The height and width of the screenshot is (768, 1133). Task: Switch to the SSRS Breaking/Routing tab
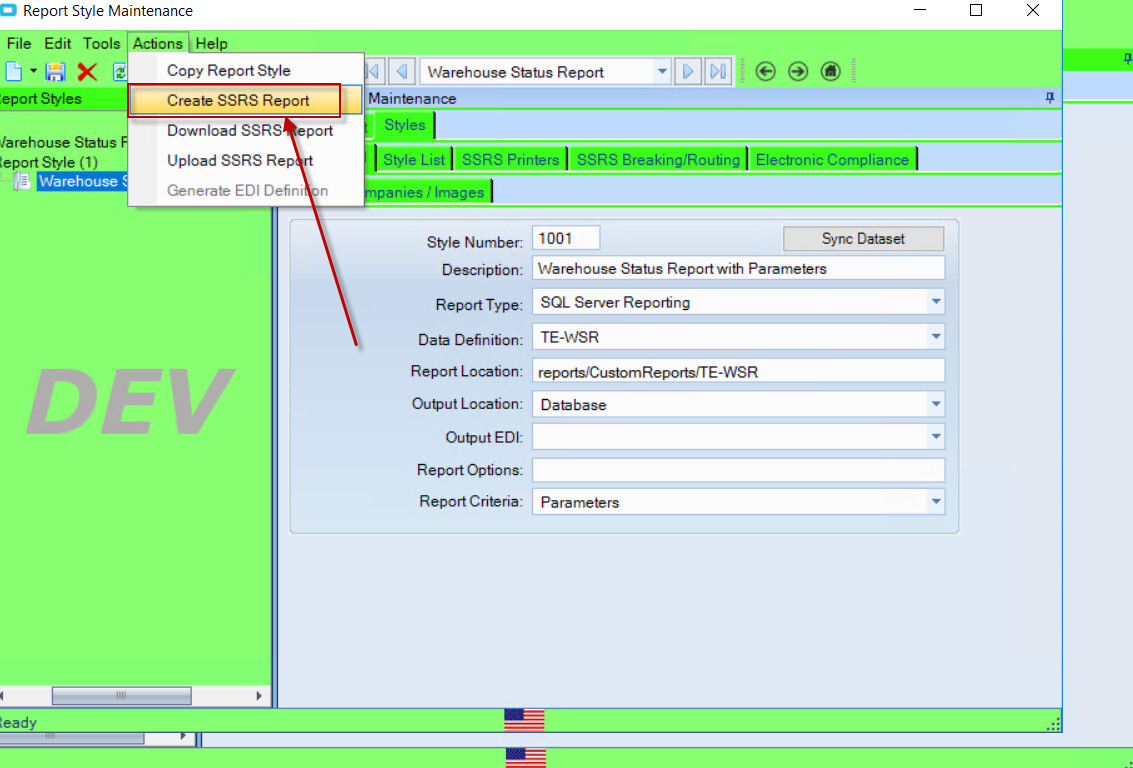[658, 160]
